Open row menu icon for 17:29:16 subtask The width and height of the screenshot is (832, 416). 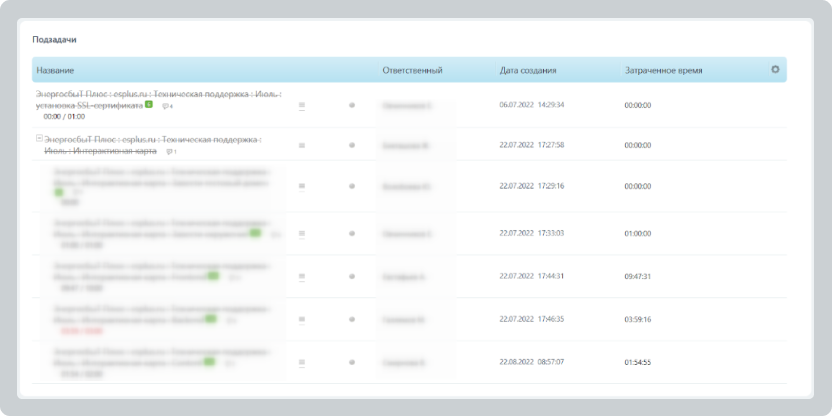click(x=302, y=186)
